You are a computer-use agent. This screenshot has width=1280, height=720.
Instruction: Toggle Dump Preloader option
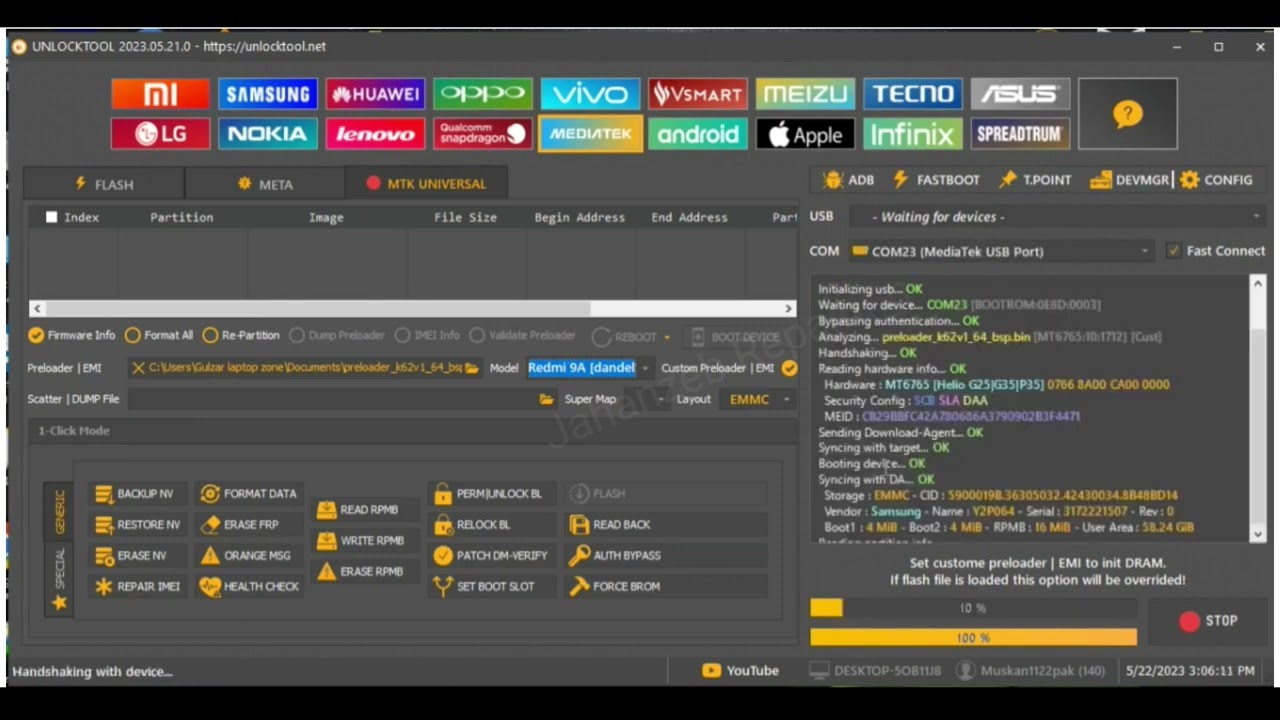(335, 336)
